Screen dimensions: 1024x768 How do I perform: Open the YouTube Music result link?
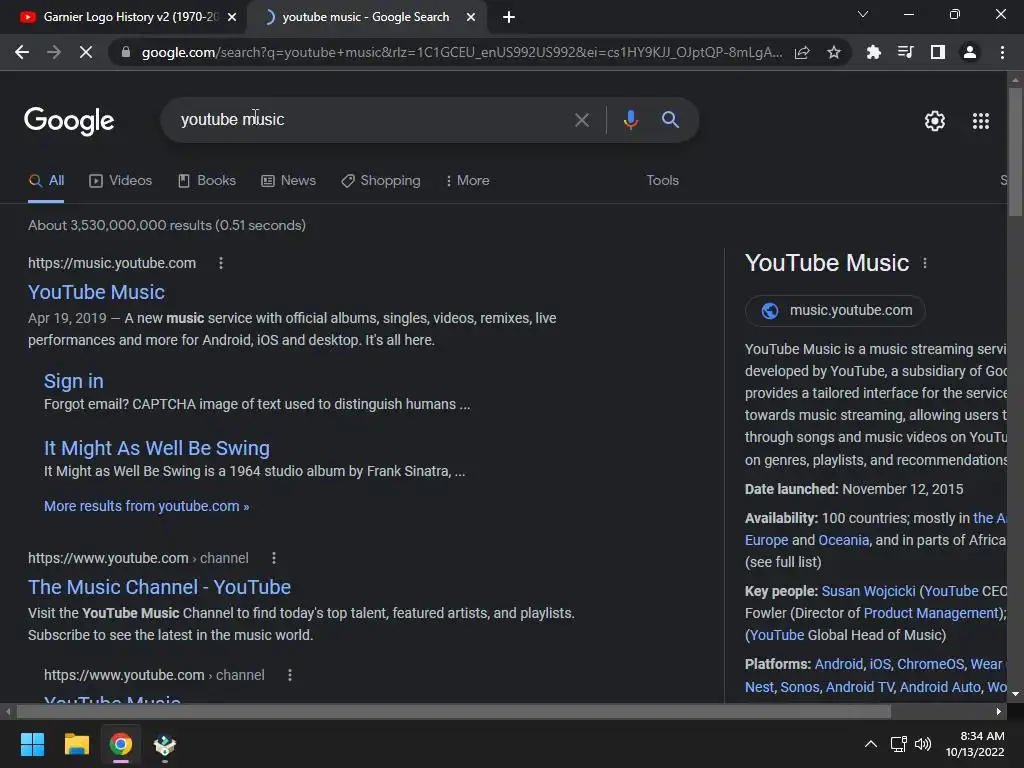(x=96, y=292)
